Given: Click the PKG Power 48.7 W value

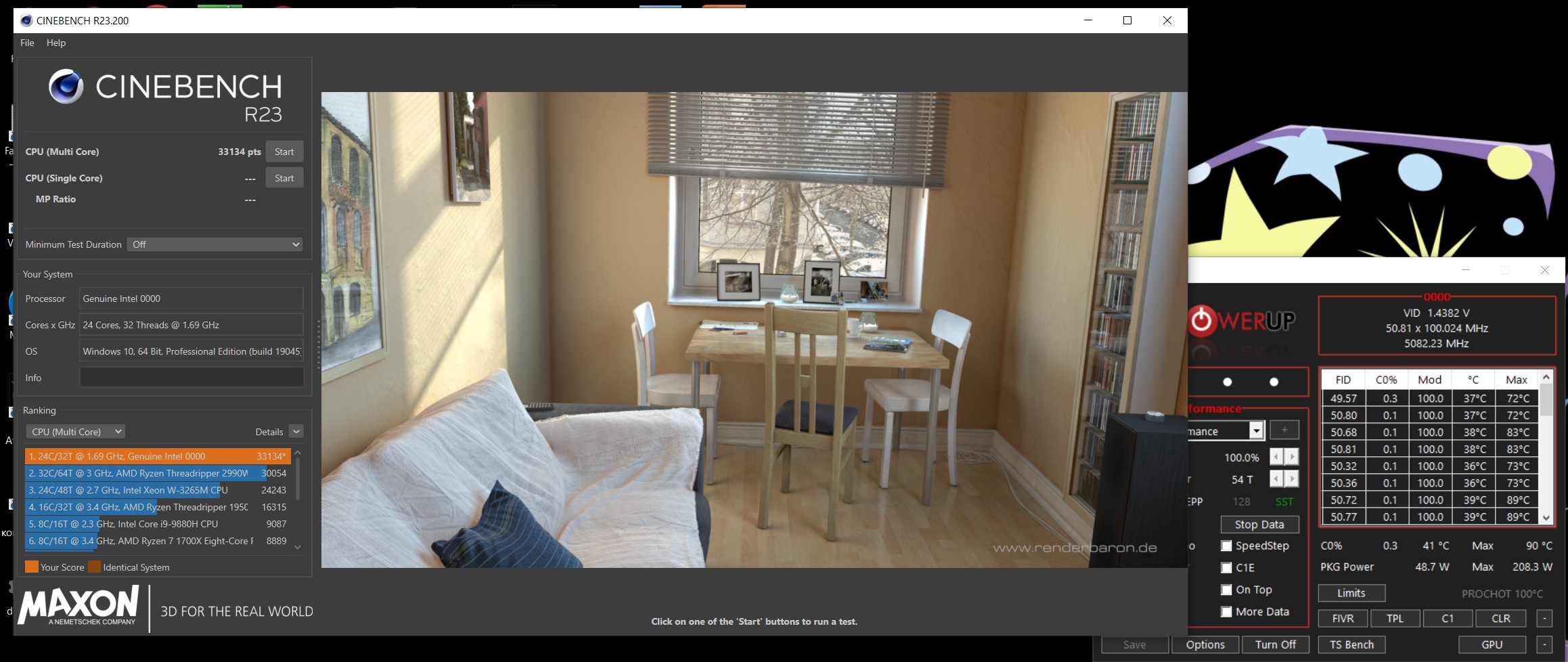Looking at the screenshot, I should (x=1432, y=567).
